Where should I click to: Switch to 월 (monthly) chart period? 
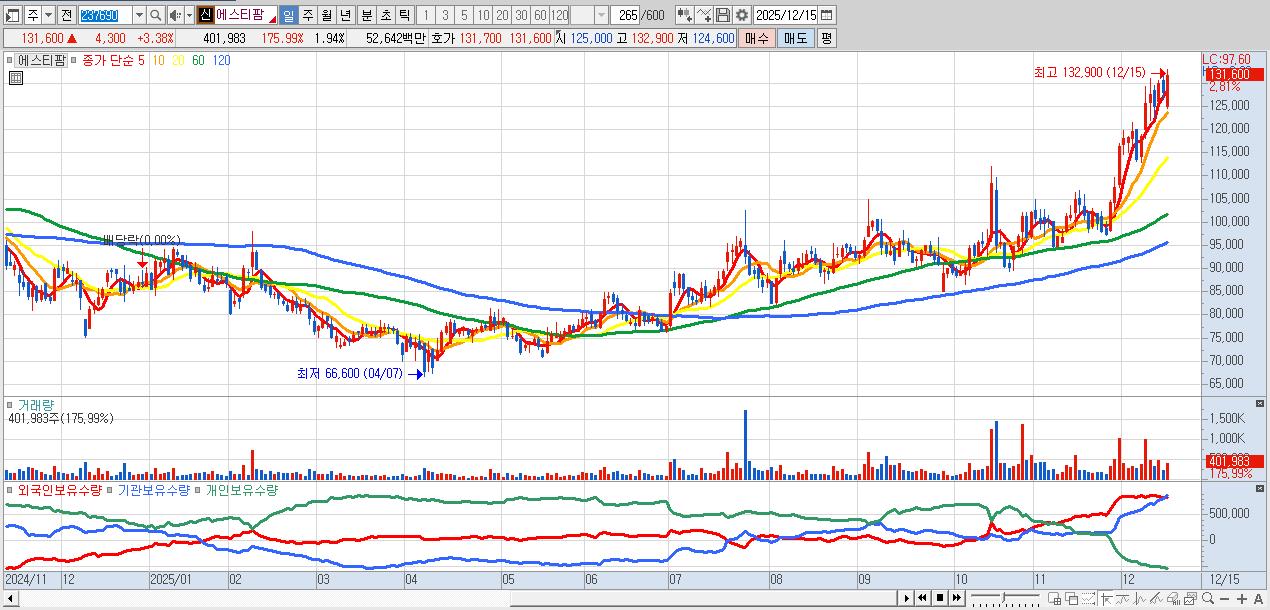click(326, 15)
